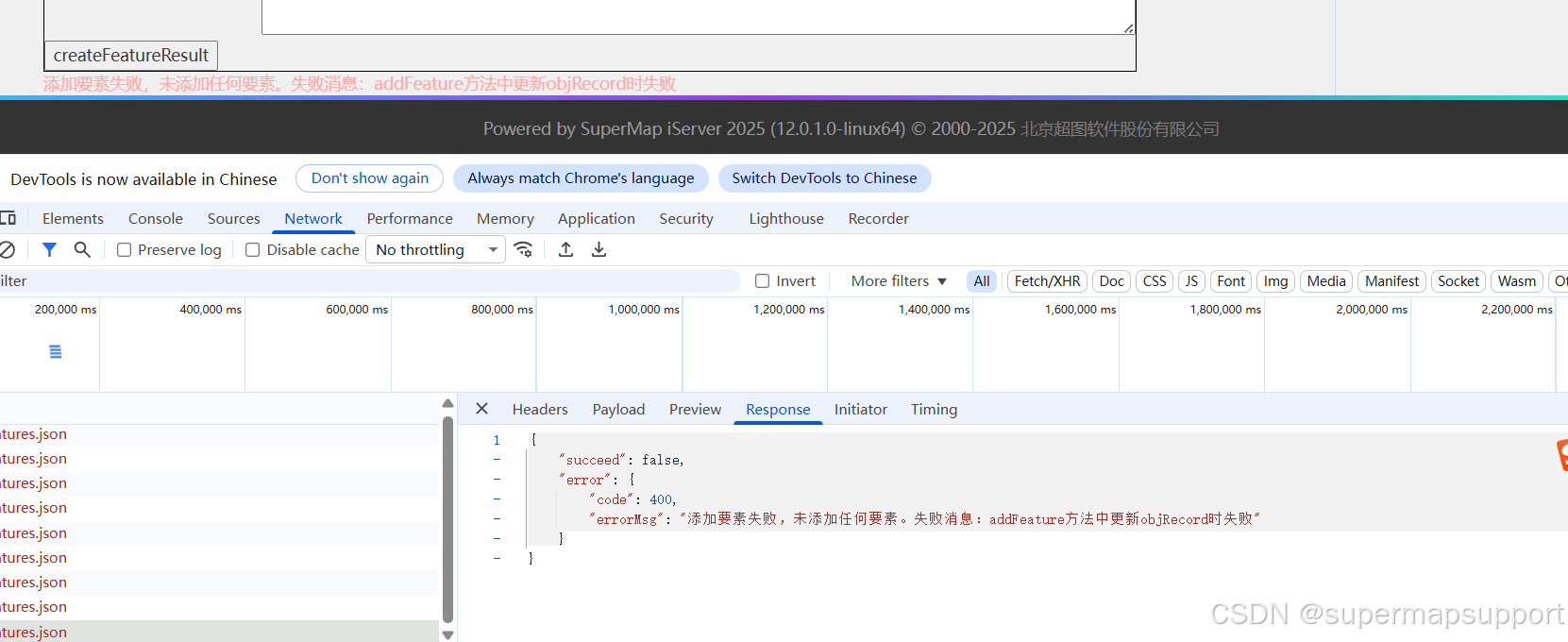Show the request Payload tab

coord(618,409)
